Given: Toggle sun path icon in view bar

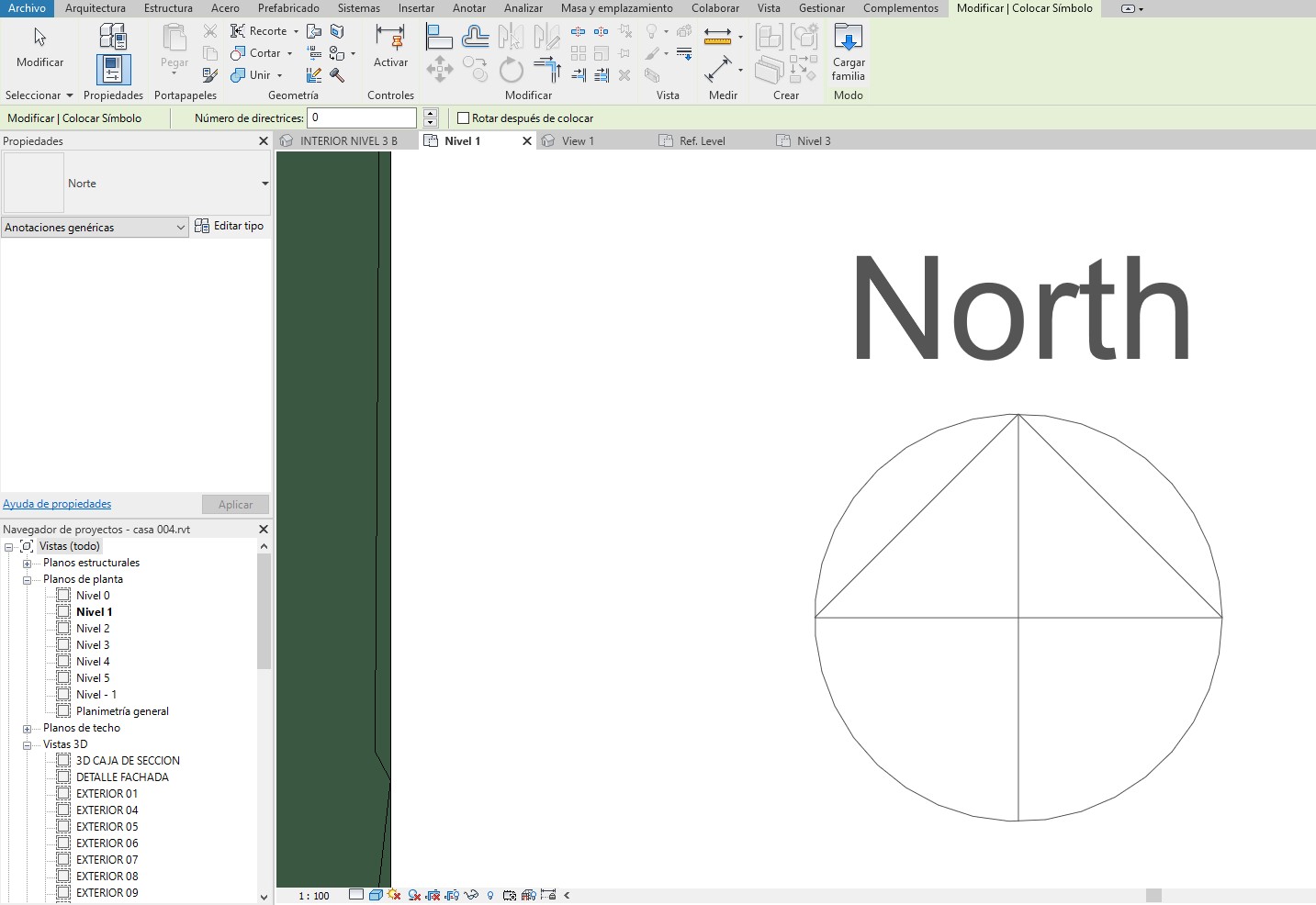Looking at the screenshot, I should (x=395, y=895).
